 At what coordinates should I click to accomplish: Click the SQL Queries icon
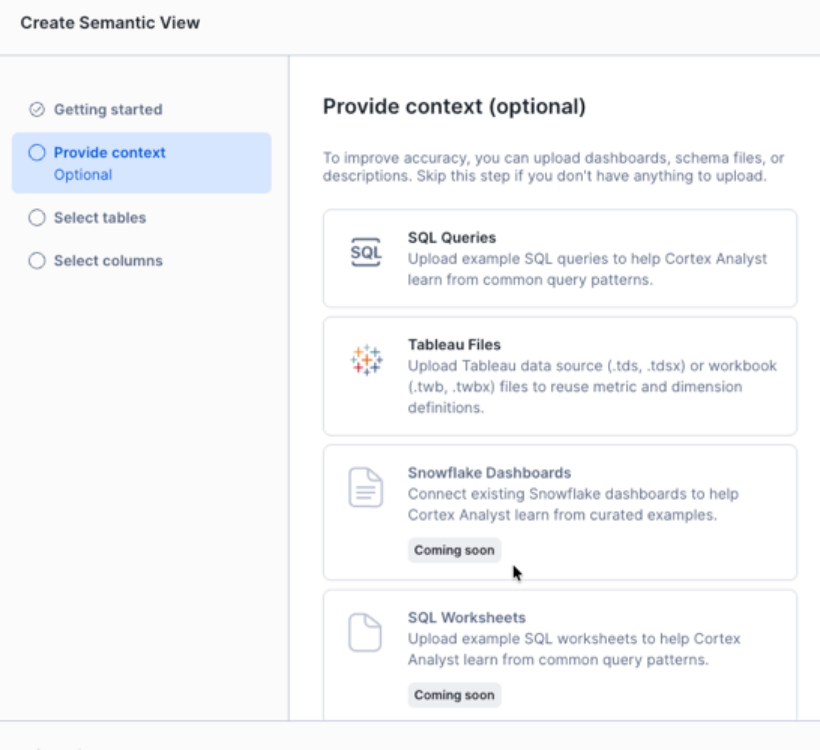[x=366, y=253]
